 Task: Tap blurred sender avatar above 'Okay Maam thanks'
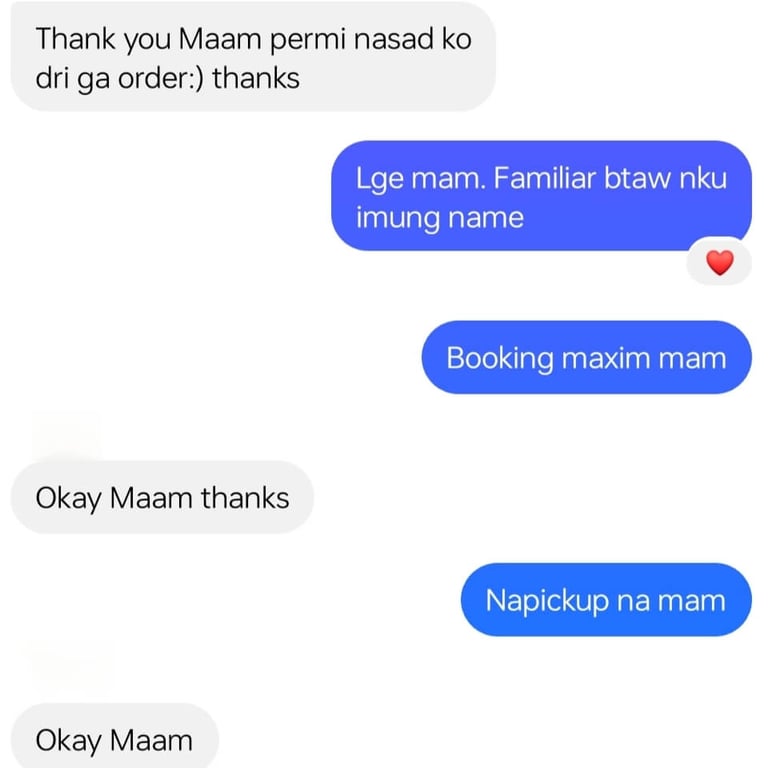[66, 435]
